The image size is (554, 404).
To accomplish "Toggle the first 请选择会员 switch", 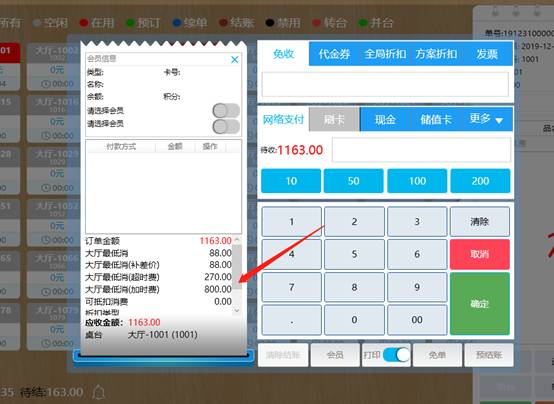I will tap(226, 111).
